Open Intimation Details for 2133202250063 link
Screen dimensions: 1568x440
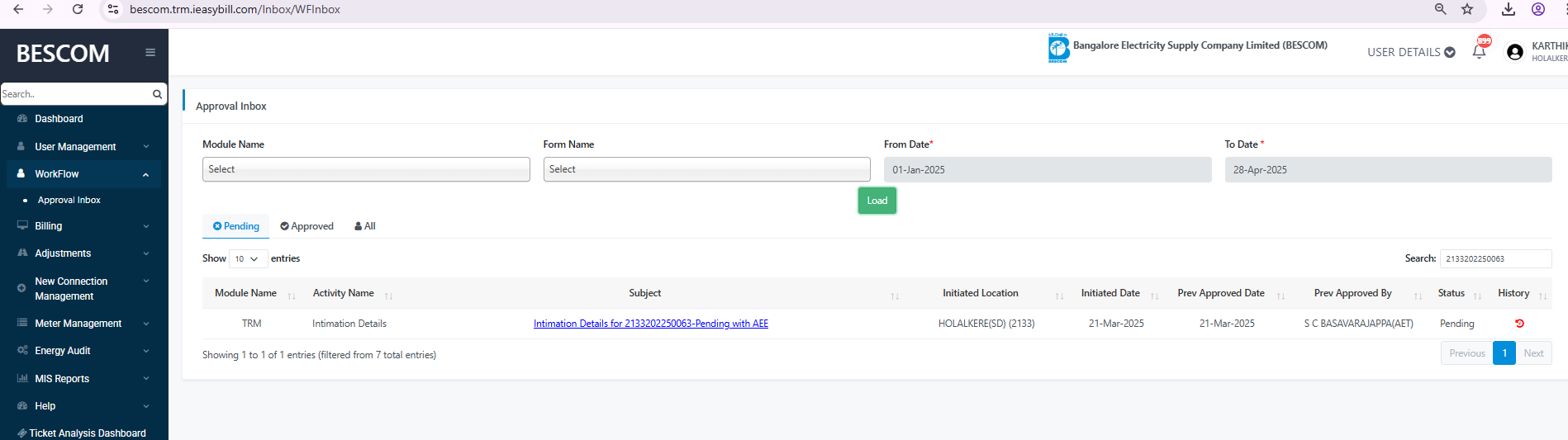[651, 324]
